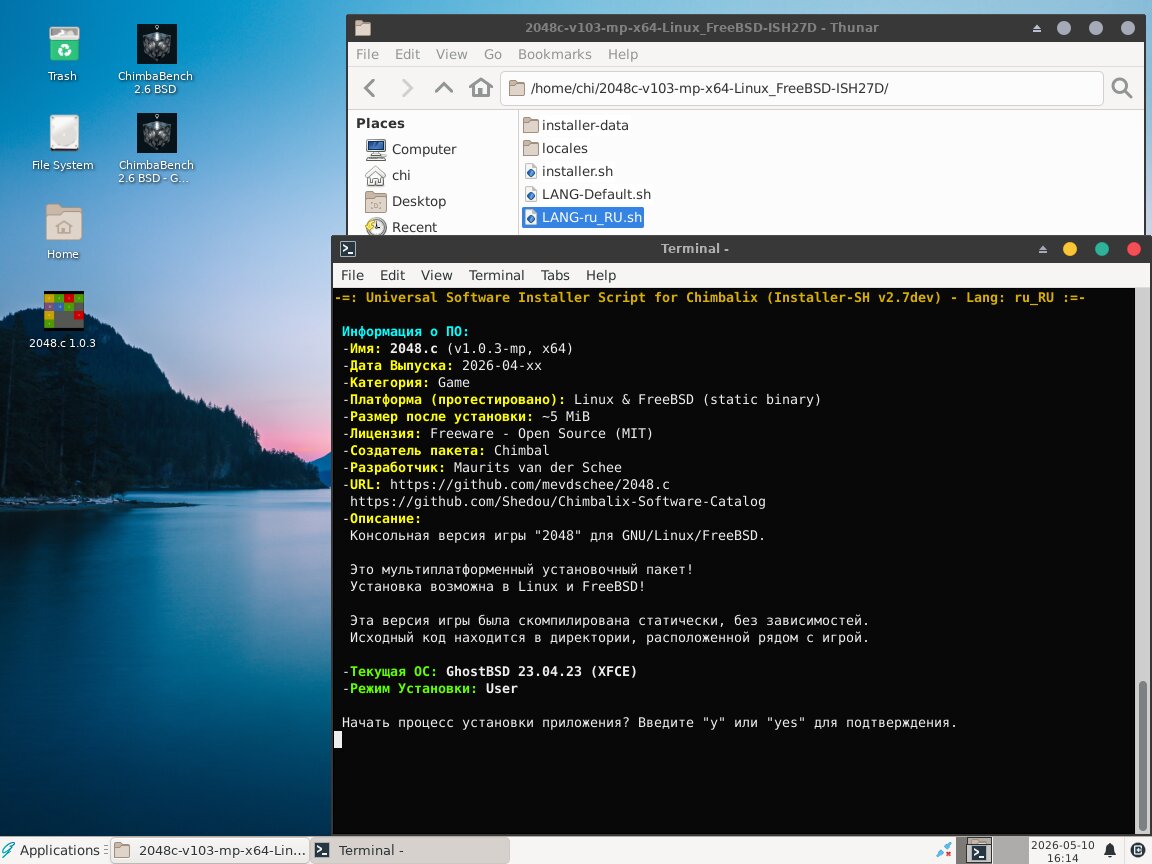Viewport: 1152px width, 864px height.
Task: Open the Trash desktop icon
Action: click(x=63, y=54)
